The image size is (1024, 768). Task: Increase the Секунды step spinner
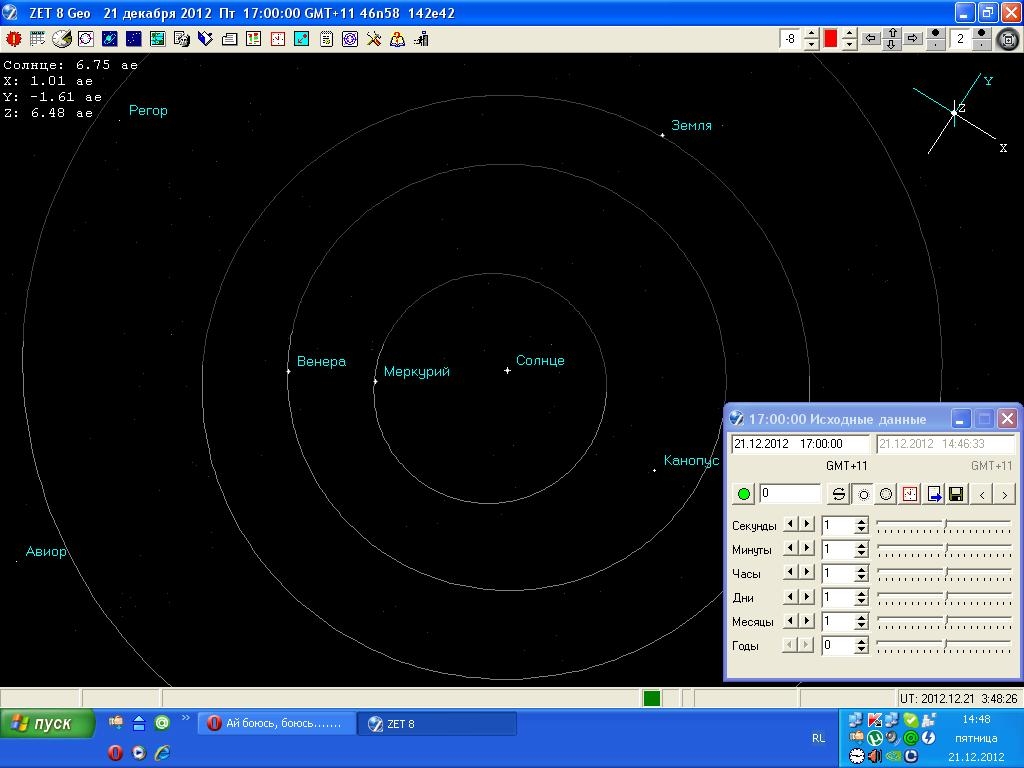[861, 521]
